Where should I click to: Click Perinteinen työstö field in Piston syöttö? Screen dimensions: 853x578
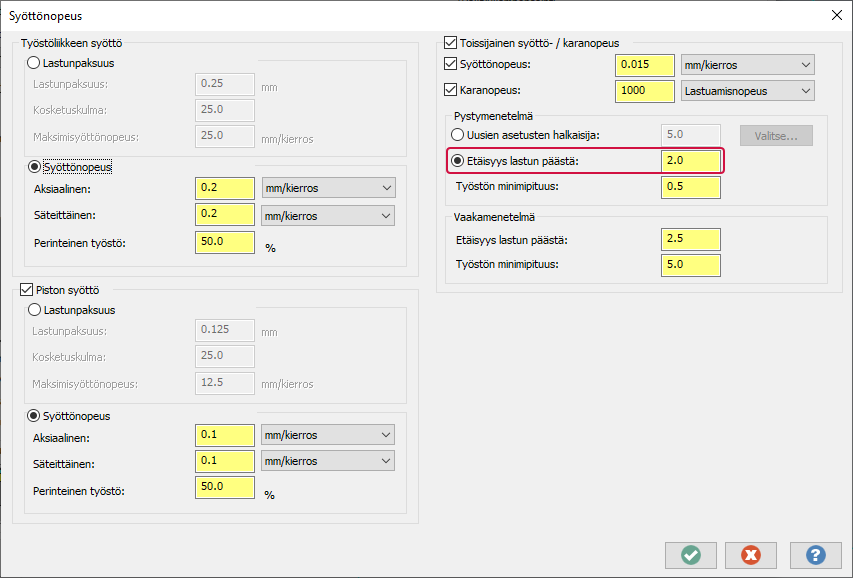[225, 488]
